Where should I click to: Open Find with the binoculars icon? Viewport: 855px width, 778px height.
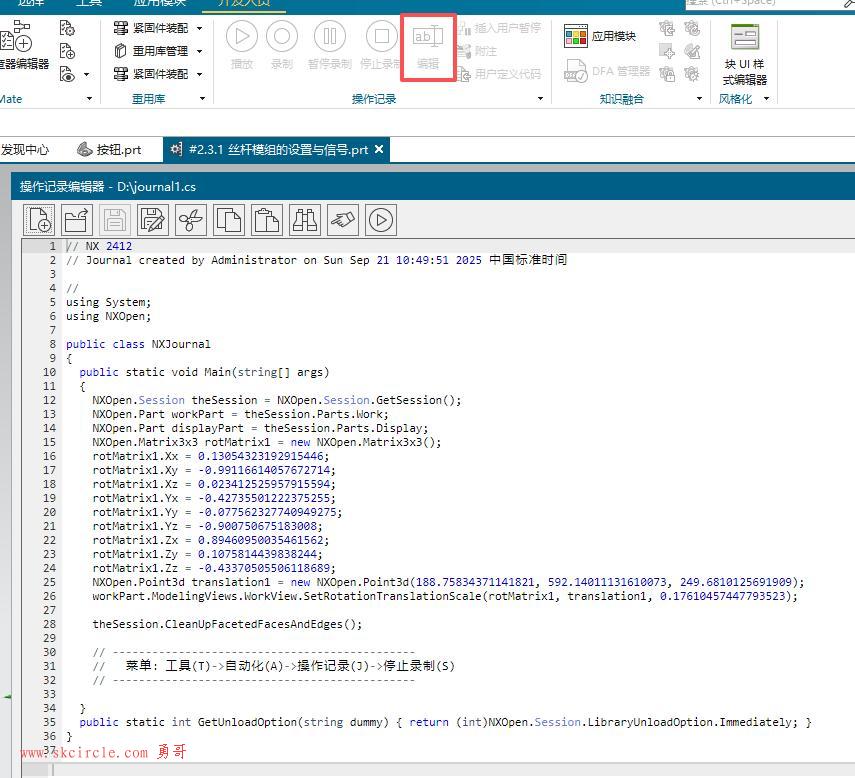305,219
